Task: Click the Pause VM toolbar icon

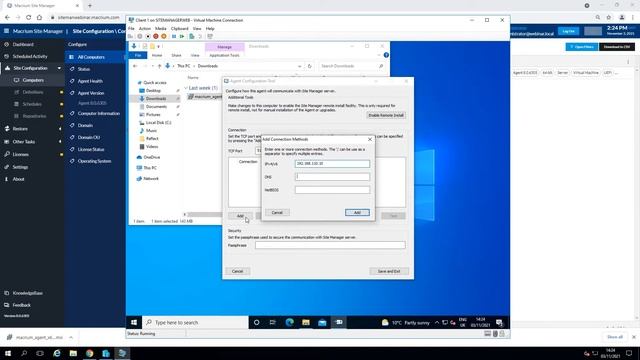Action: pyautogui.click(x=174, y=36)
